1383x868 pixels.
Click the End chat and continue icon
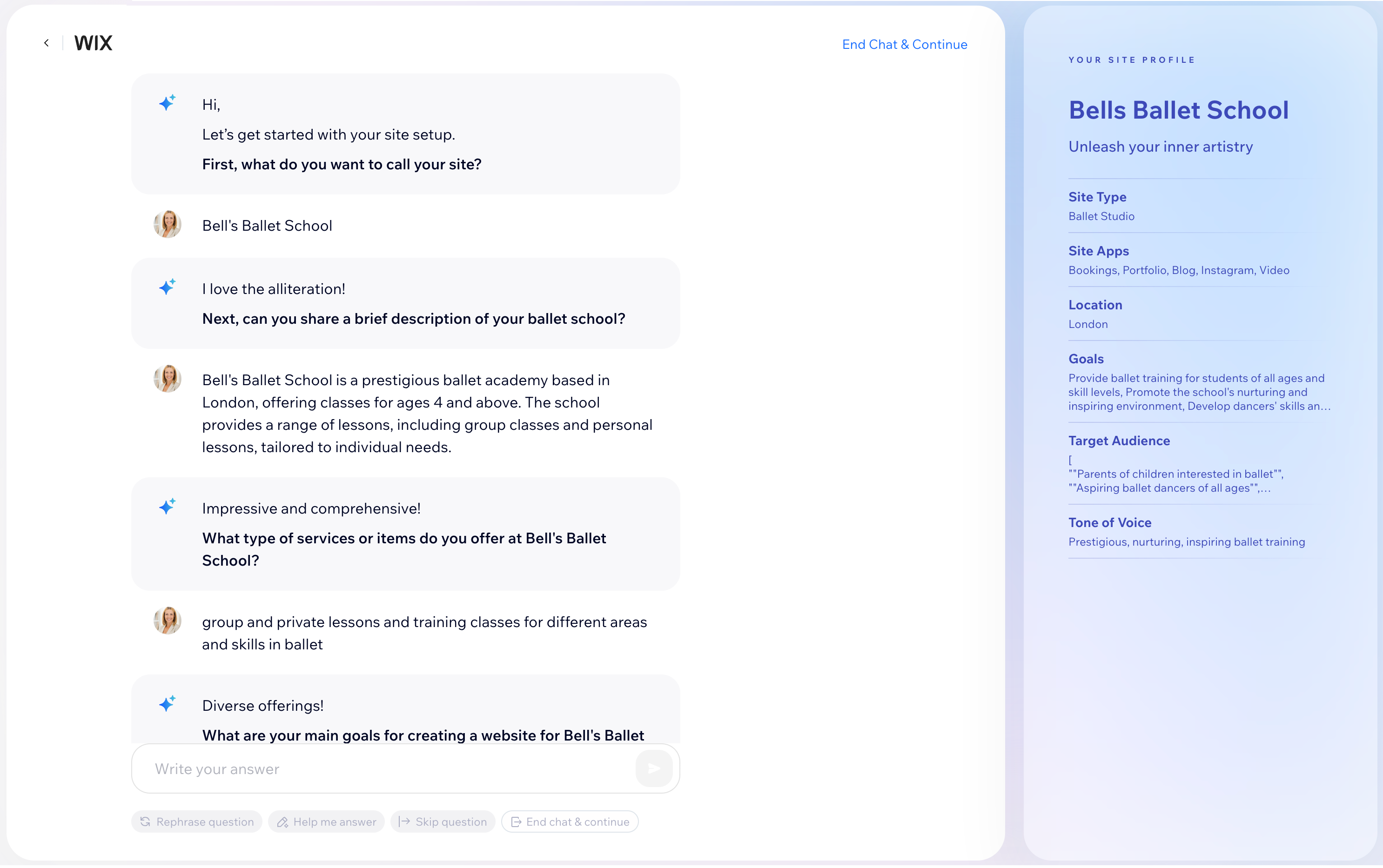[x=515, y=821]
